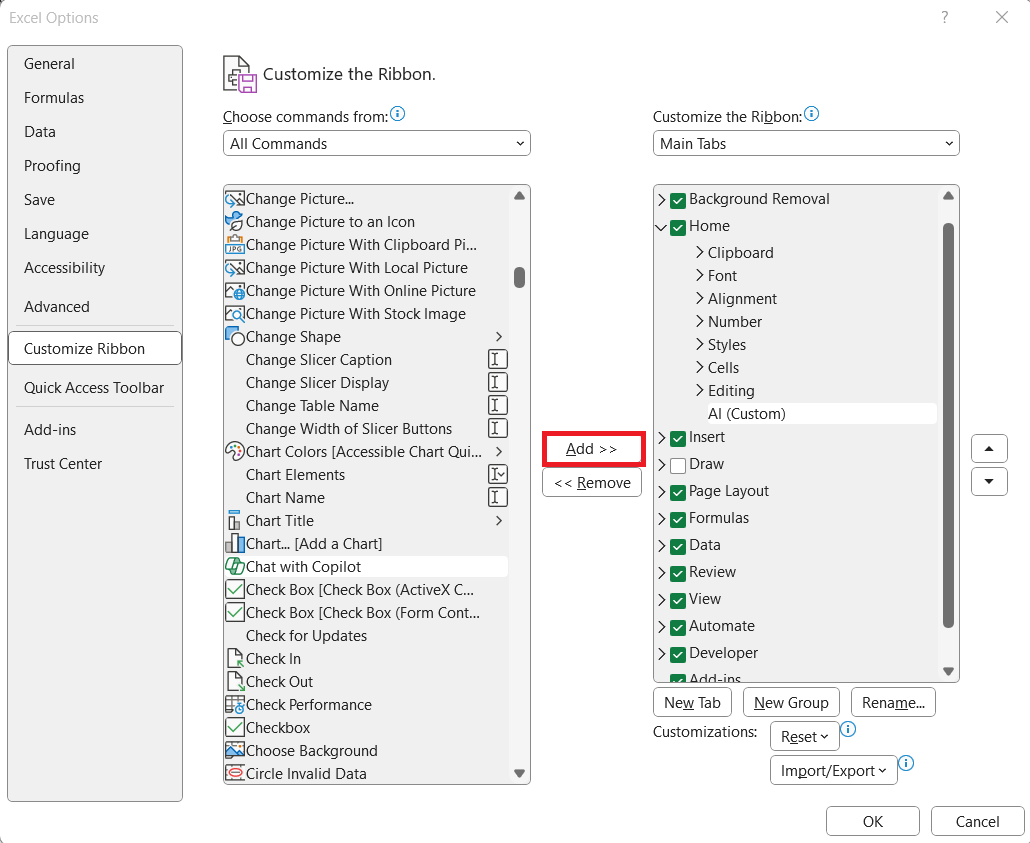Toggle the Page Layout checkbox

pos(678,492)
